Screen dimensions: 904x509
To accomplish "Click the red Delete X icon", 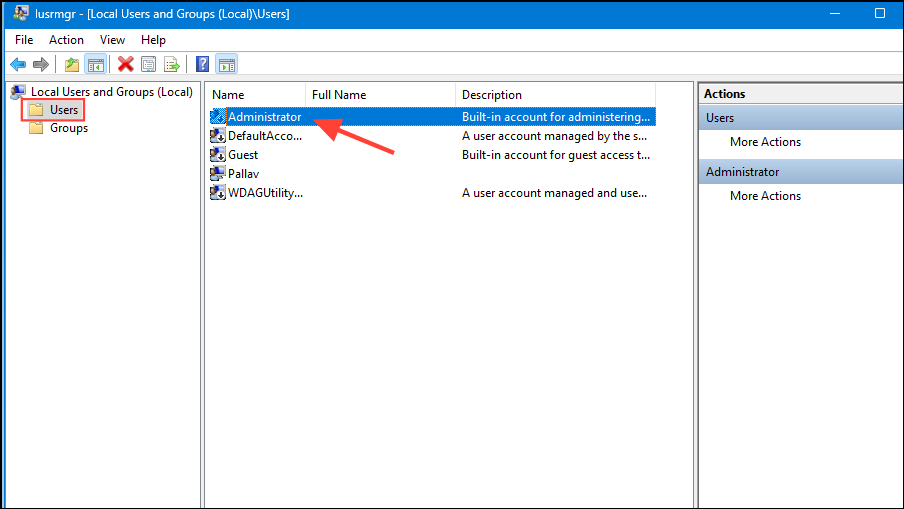I will [125, 64].
